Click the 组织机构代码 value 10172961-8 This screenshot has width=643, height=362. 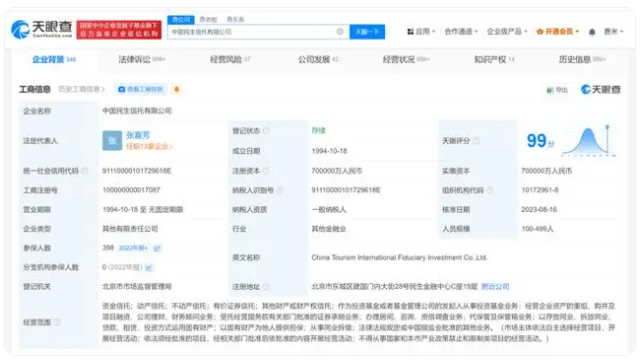tap(540, 190)
